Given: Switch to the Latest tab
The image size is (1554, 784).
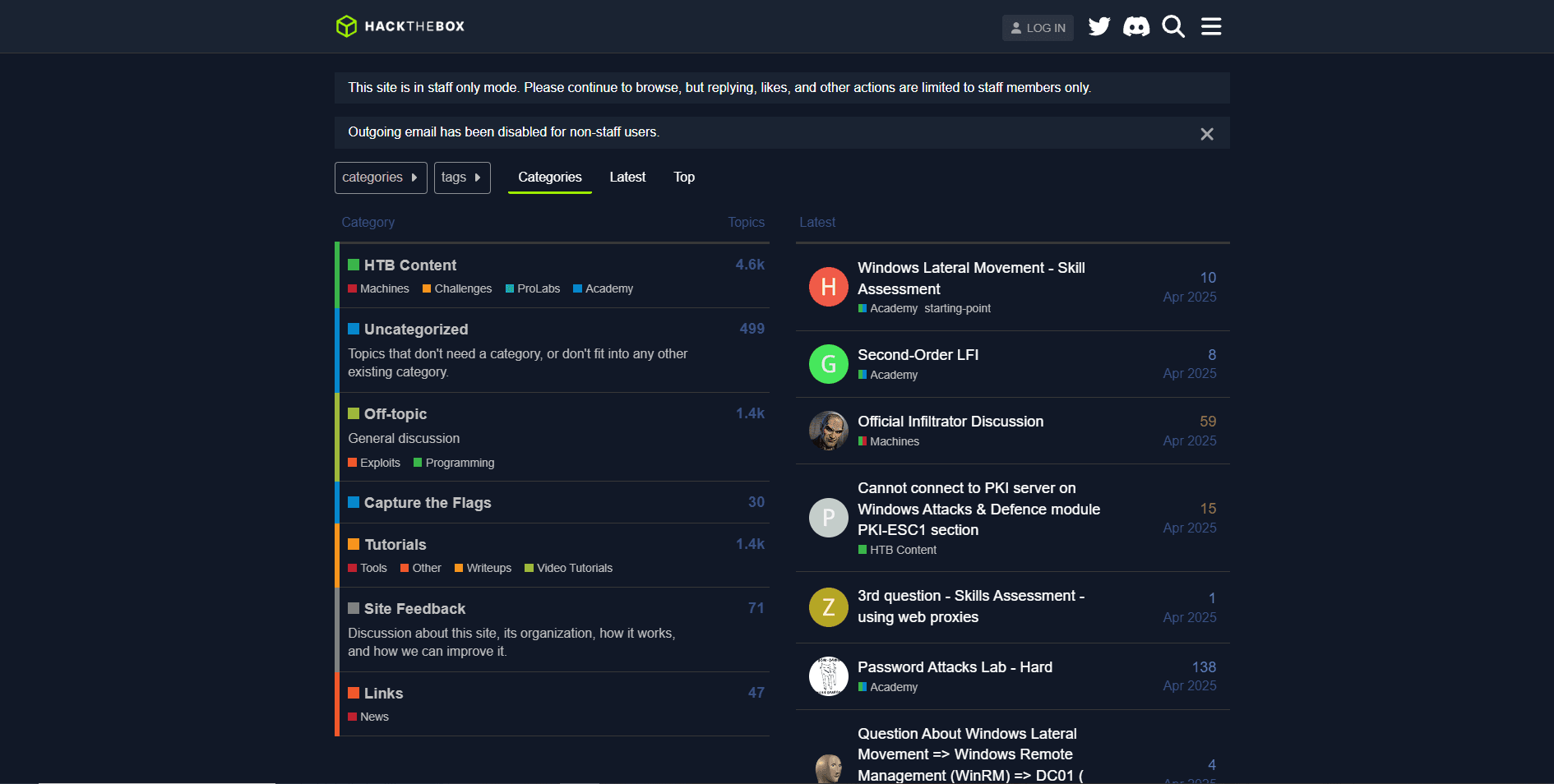Looking at the screenshot, I should (x=627, y=178).
